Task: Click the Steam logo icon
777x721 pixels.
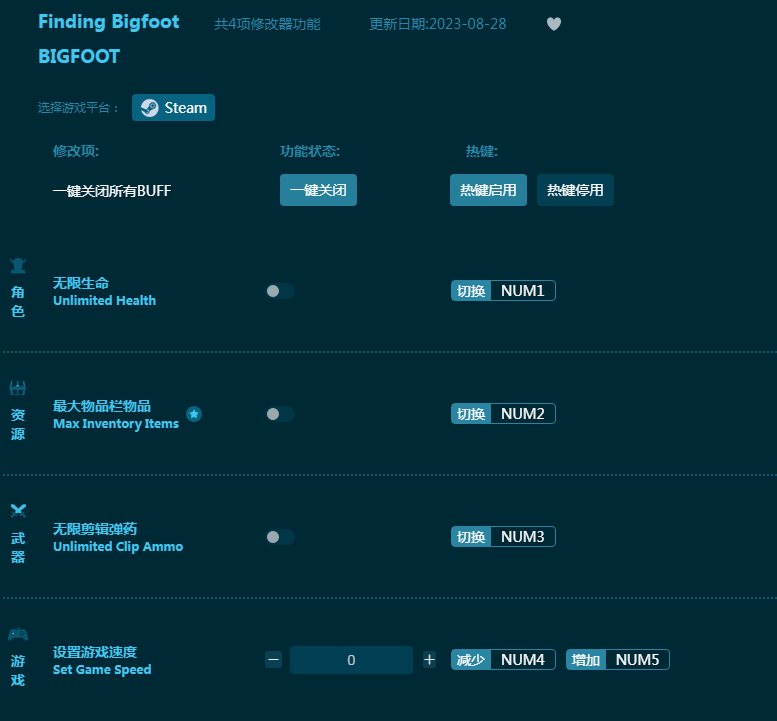Action: pos(150,108)
